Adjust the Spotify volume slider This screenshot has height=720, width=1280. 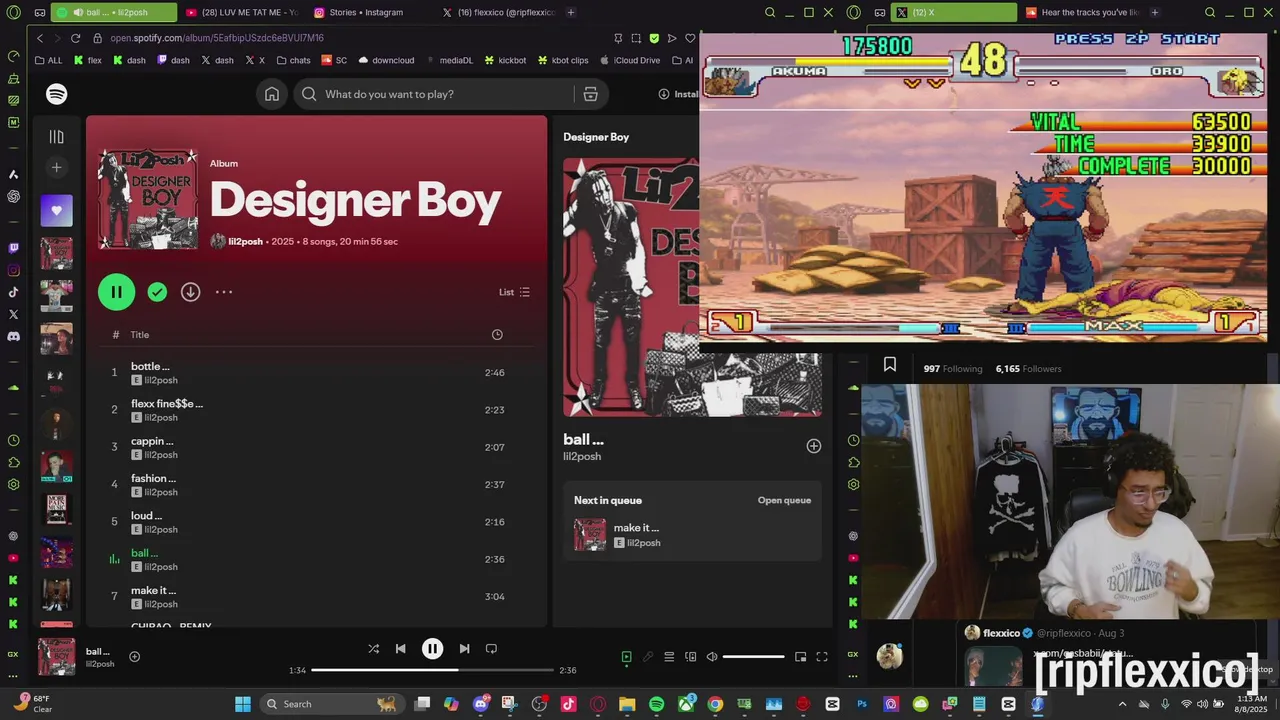point(753,657)
